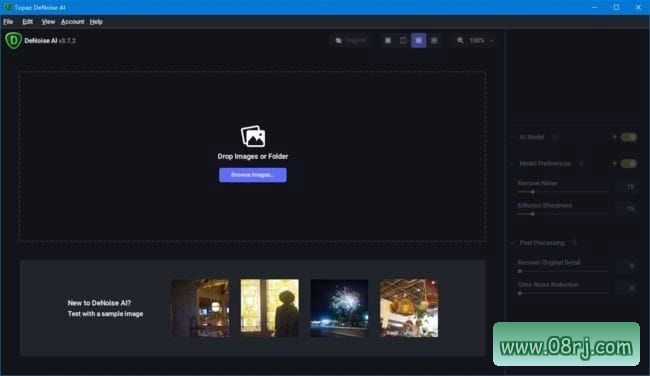Minimize the Topaz DeNoise AI window

click(x=595, y=7)
